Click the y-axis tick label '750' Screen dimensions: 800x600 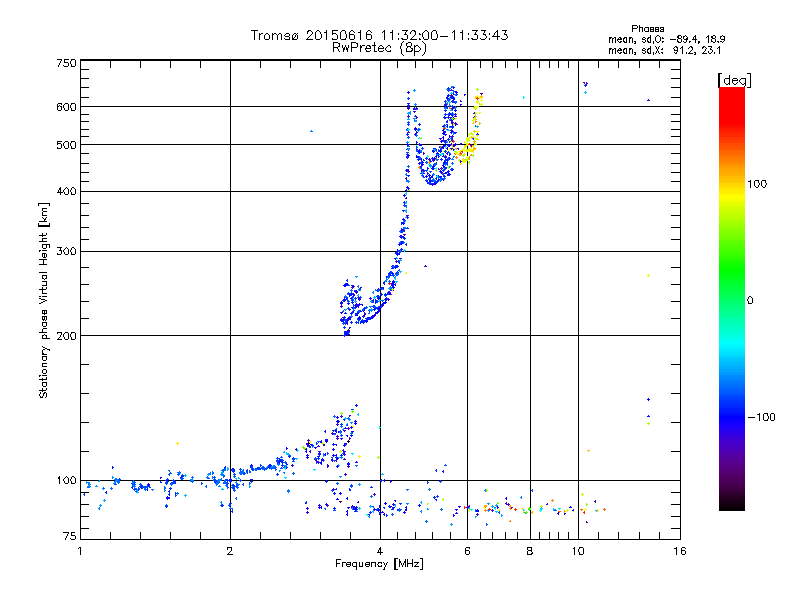click(x=66, y=63)
